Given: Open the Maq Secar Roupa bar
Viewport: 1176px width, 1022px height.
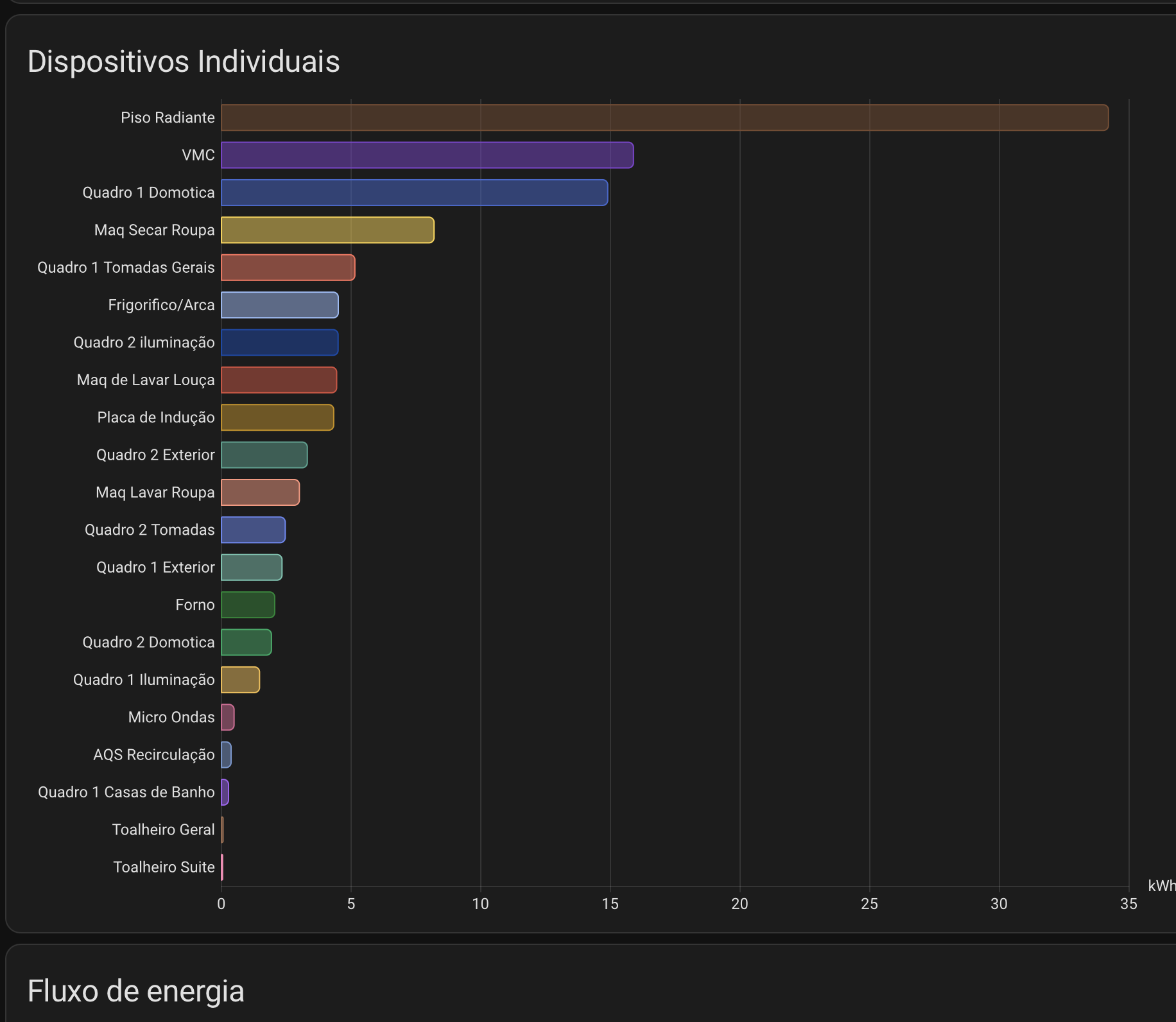Looking at the screenshot, I should (x=327, y=230).
